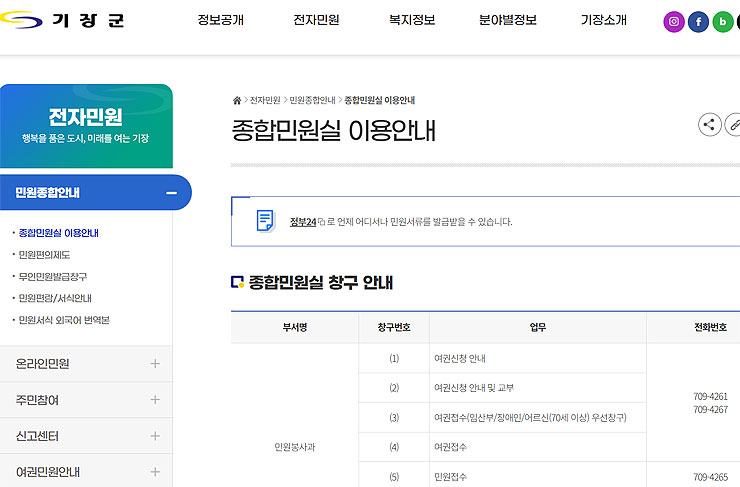Expand the 주민참여 section
Screen dimensions: 740x487
(155, 400)
